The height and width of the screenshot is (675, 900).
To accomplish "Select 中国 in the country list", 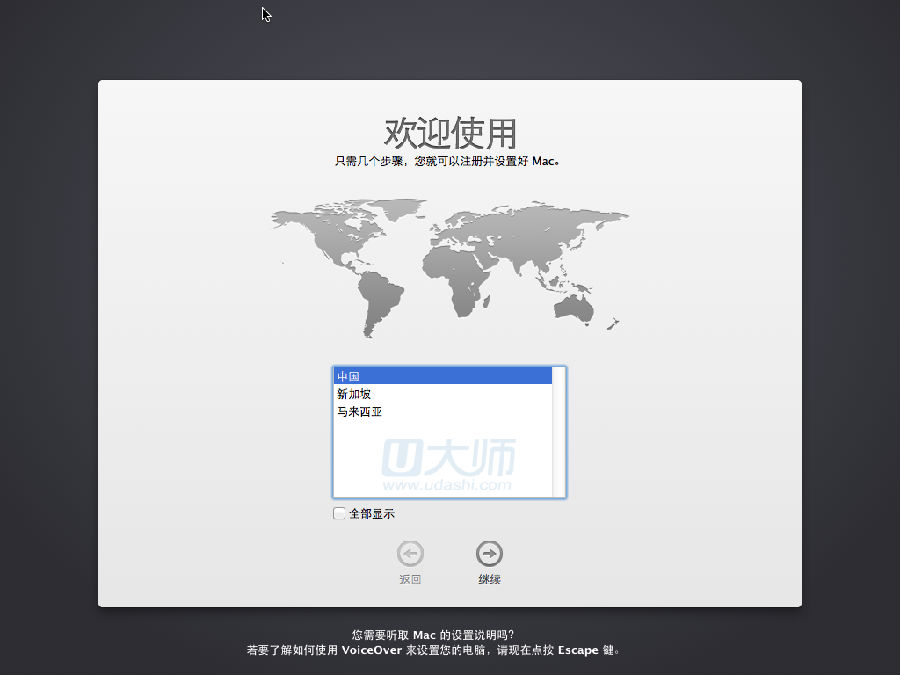I will (348, 376).
